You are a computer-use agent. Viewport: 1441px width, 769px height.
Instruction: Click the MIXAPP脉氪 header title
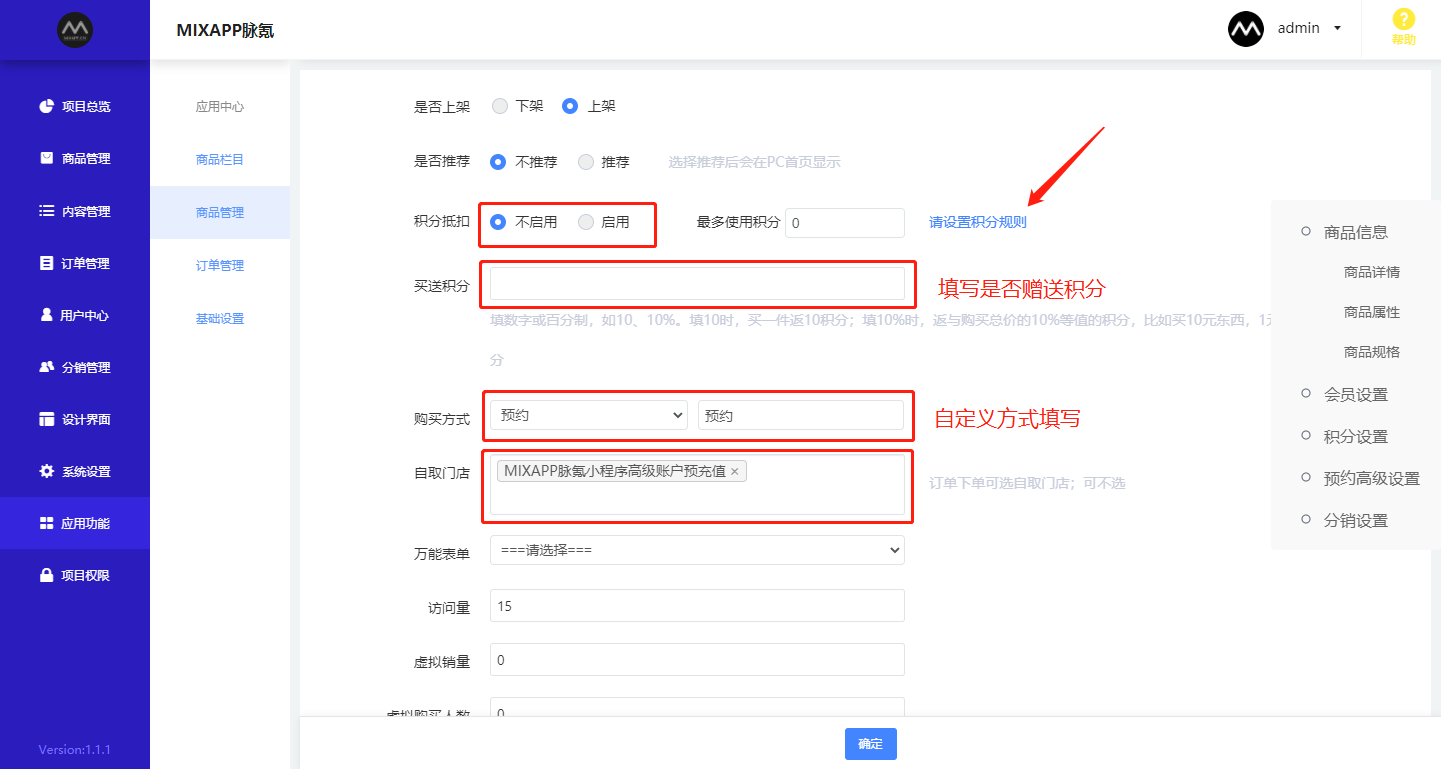click(225, 30)
